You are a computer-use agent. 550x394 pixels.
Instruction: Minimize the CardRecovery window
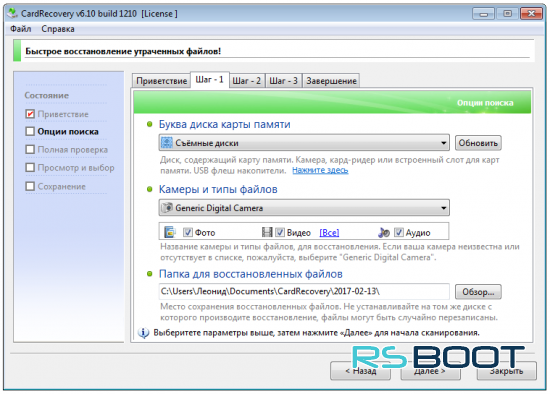pos(483,14)
